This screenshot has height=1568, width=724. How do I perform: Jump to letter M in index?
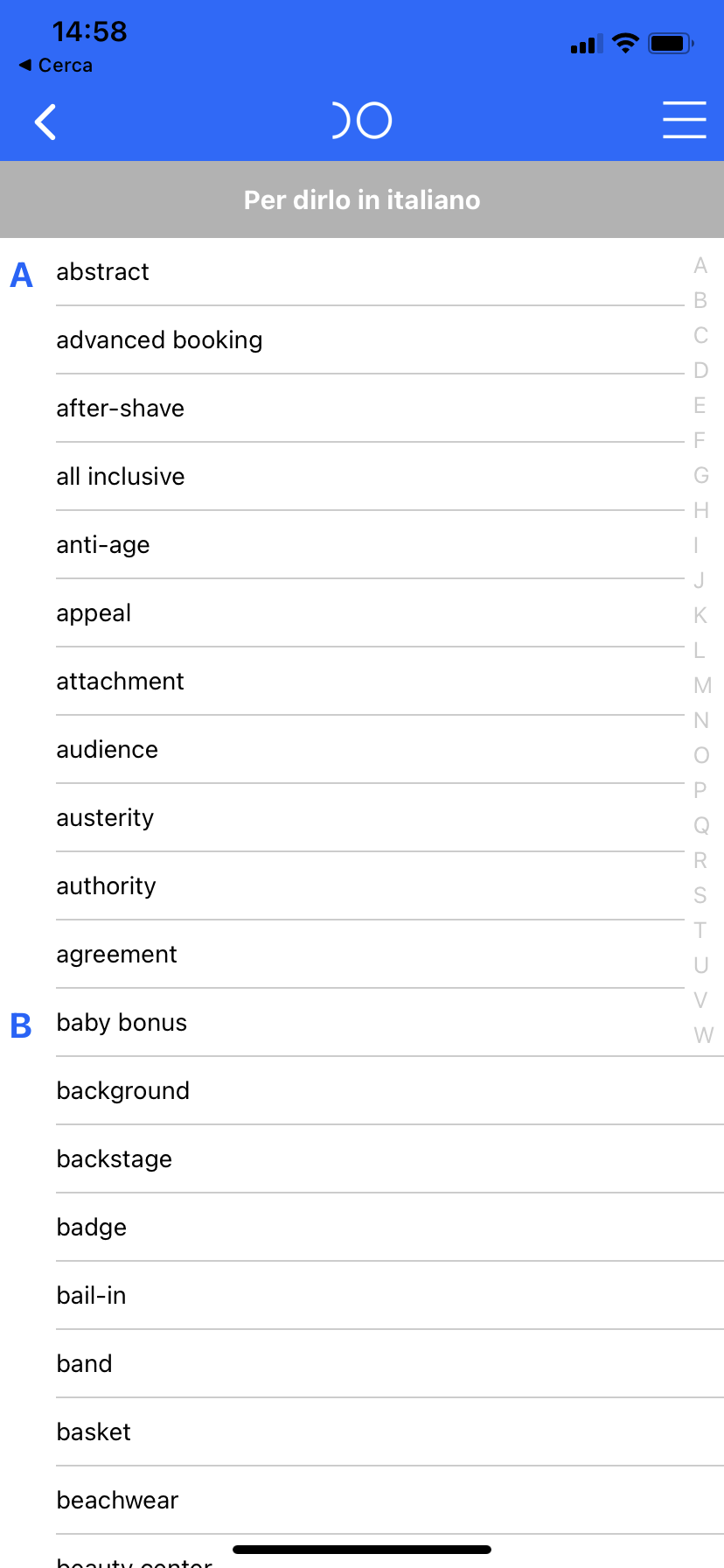click(702, 685)
